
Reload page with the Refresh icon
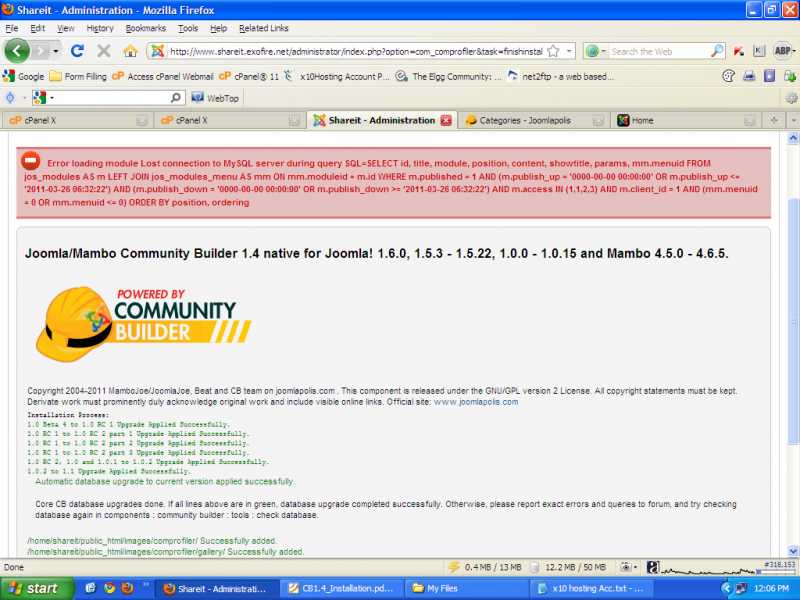point(77,51)
